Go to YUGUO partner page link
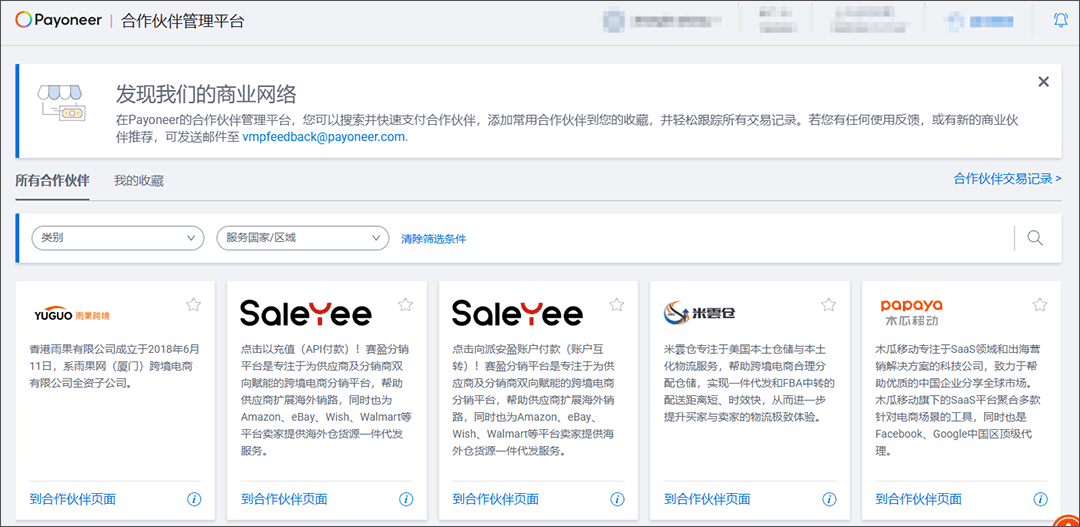The image size is (1080, 527). coord(72,499)
